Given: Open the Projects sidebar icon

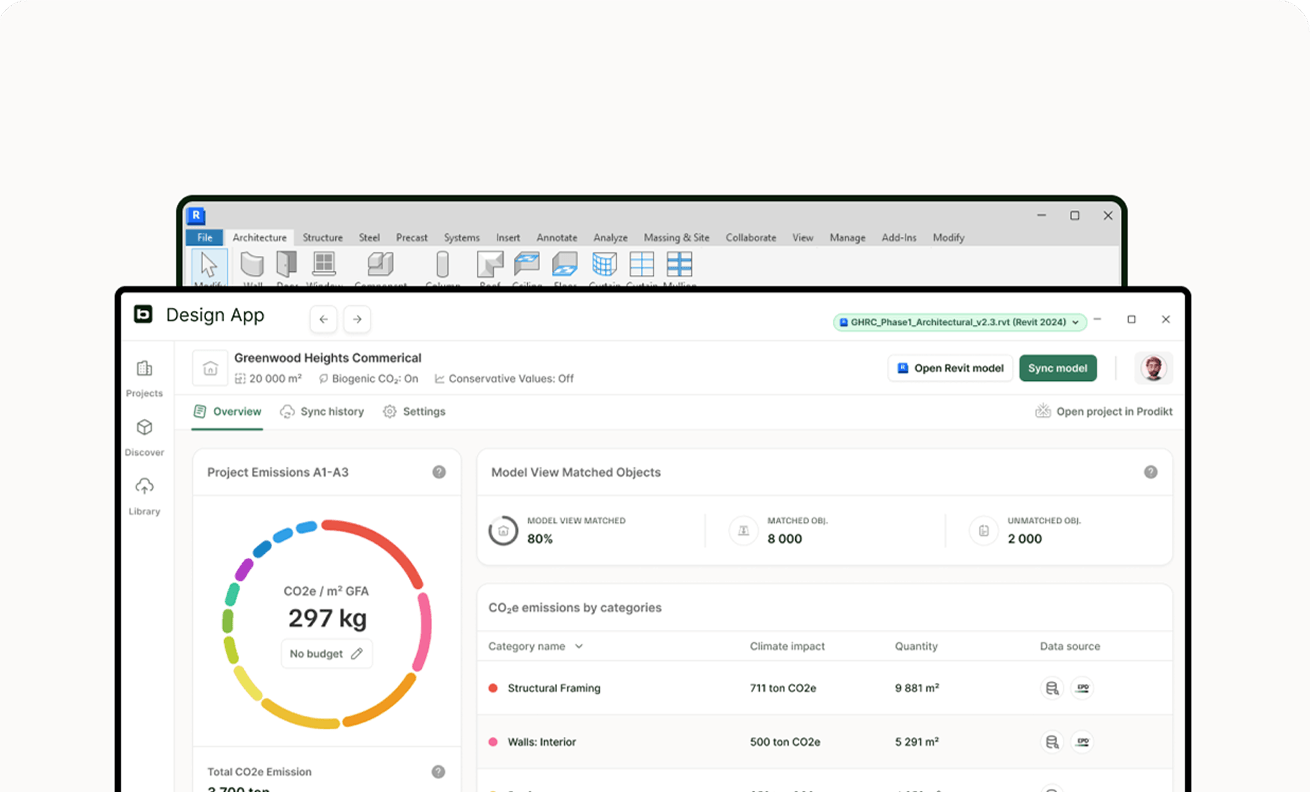Looking at the screenshot, I should [144, 369].
